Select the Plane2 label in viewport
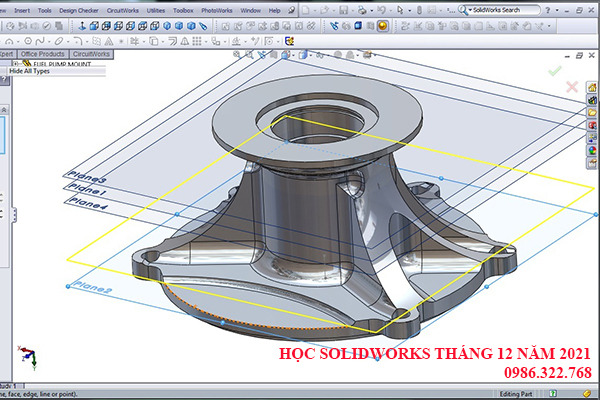600x400 pixels. pos(92,287)
